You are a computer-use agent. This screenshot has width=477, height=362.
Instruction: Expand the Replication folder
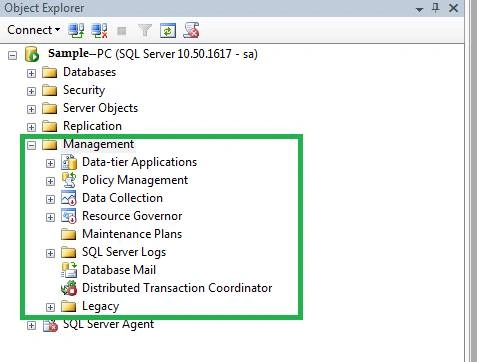[x=31, y=127]
